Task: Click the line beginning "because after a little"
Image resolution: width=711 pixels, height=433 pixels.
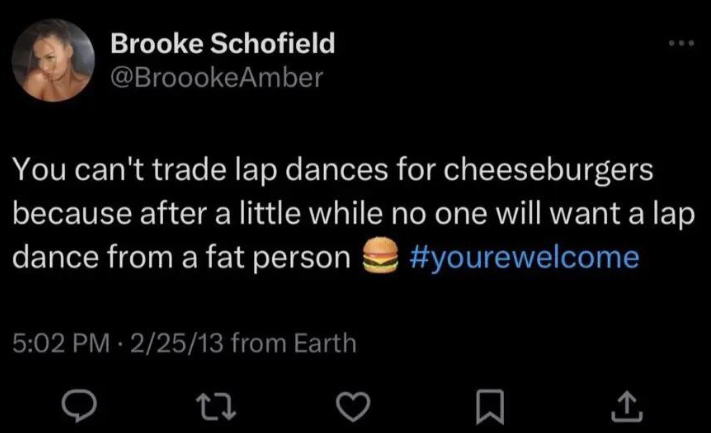Action: pyautogui.click(x=352, y=214)
